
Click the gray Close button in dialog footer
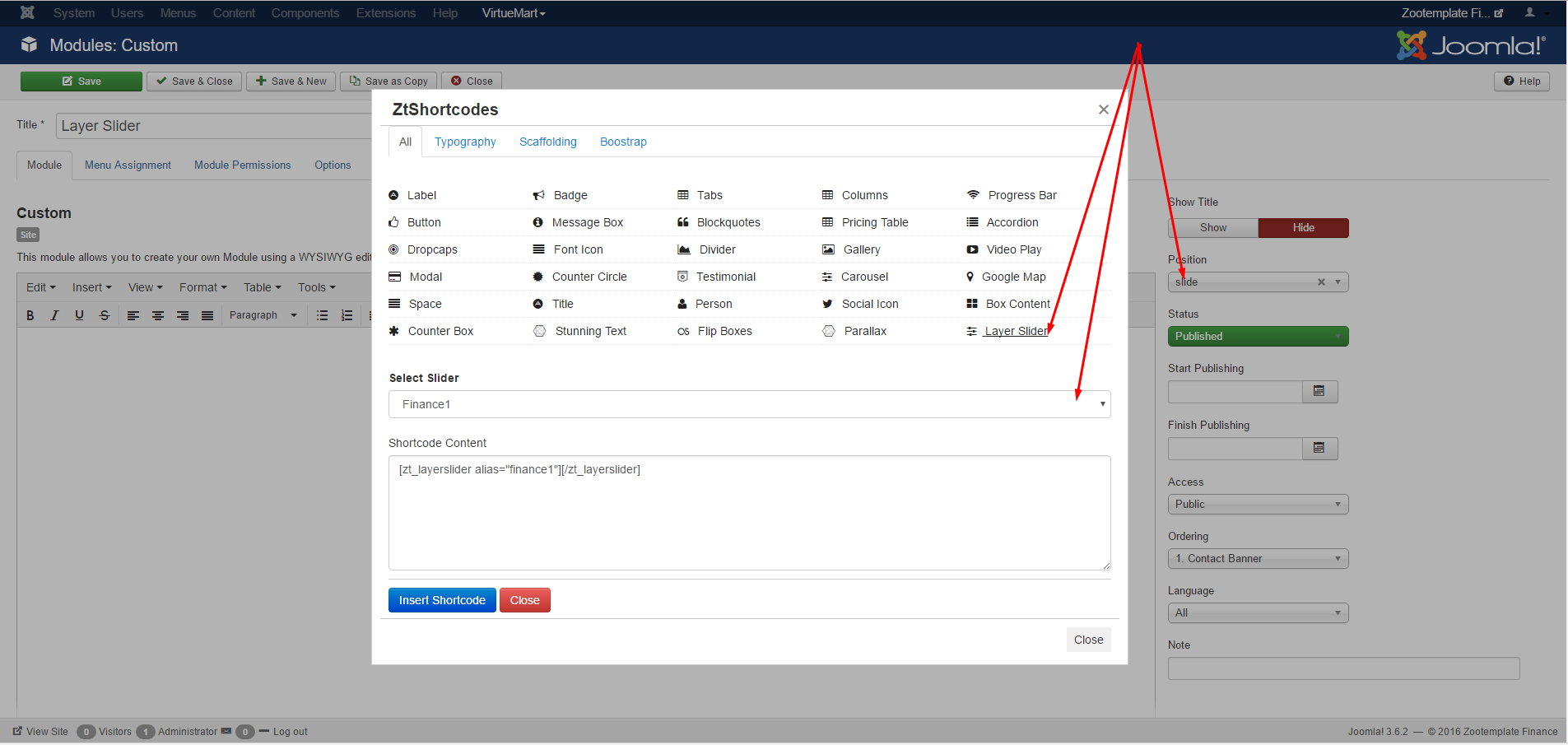[x=1088, y=640]
